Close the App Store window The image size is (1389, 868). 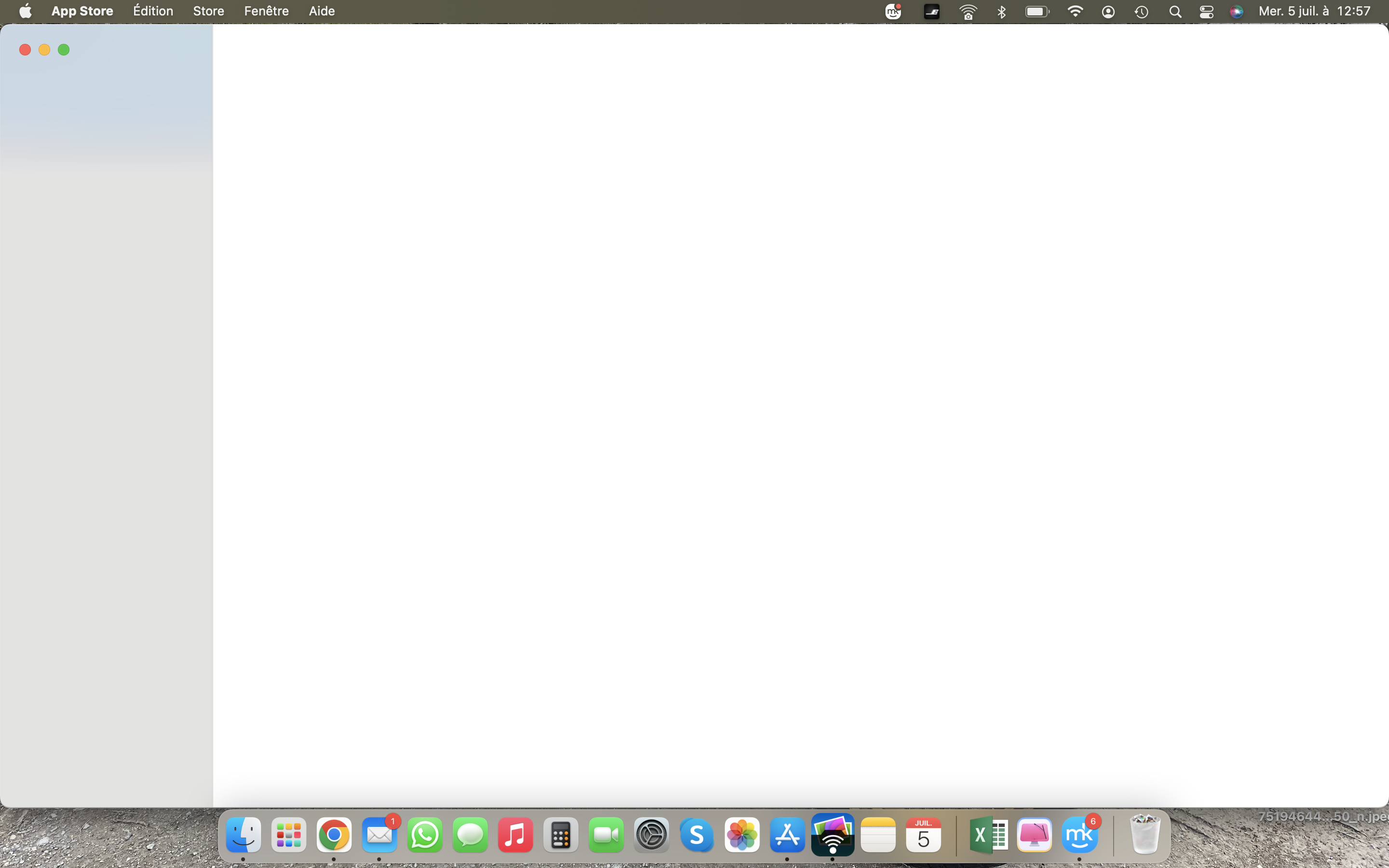pyautogui.click(x=25, y=50)
